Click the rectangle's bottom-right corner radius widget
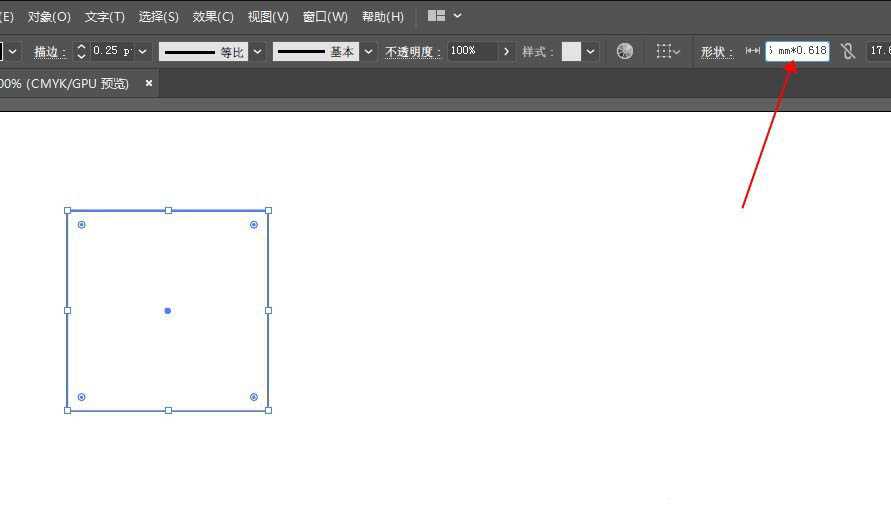This screenshot has width=891, height=505. [254, 397]
